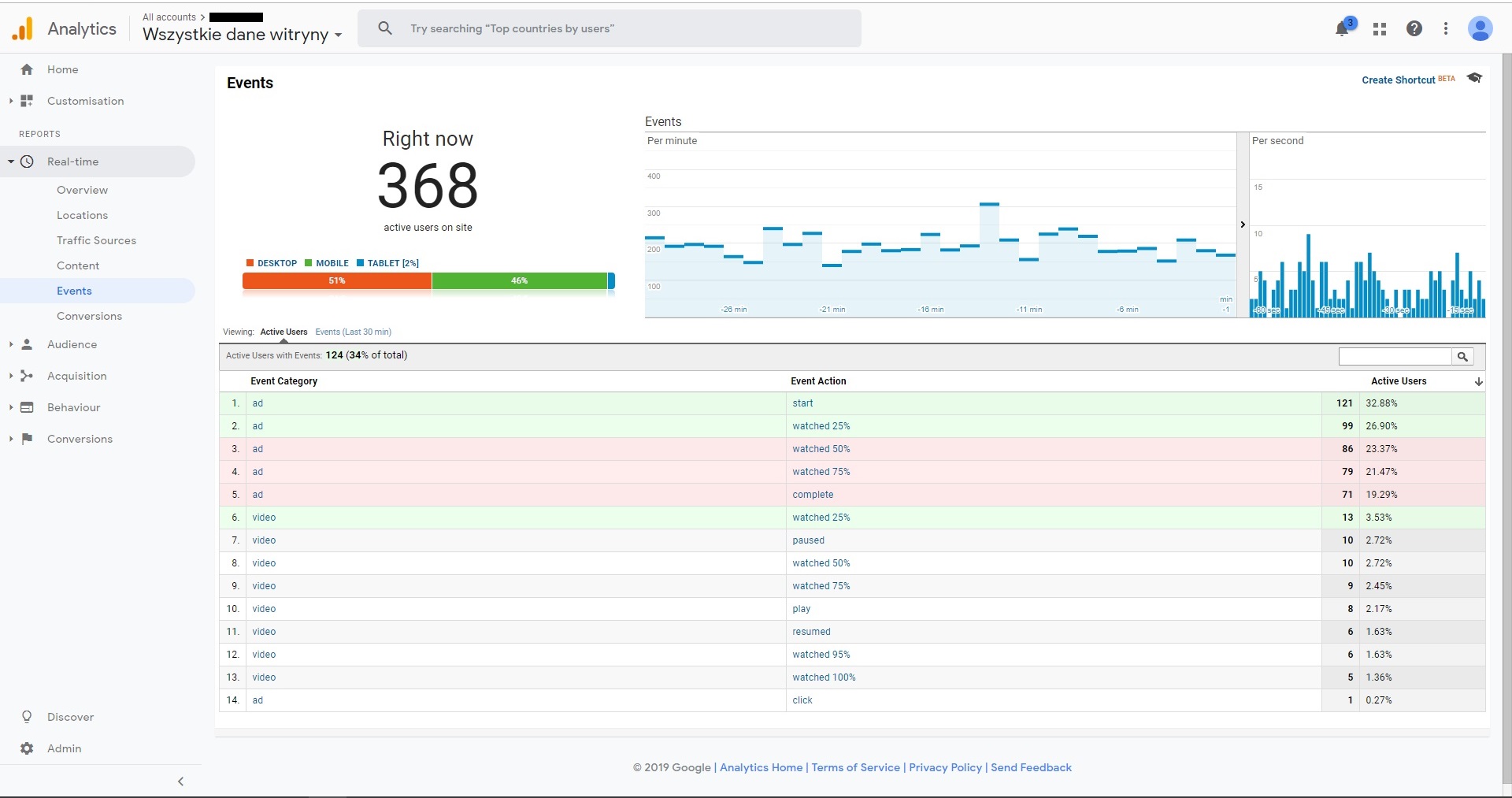The image size is (1512, 798).
Task: Expand the Acquisition report section
Action: [x=76, y=376]
